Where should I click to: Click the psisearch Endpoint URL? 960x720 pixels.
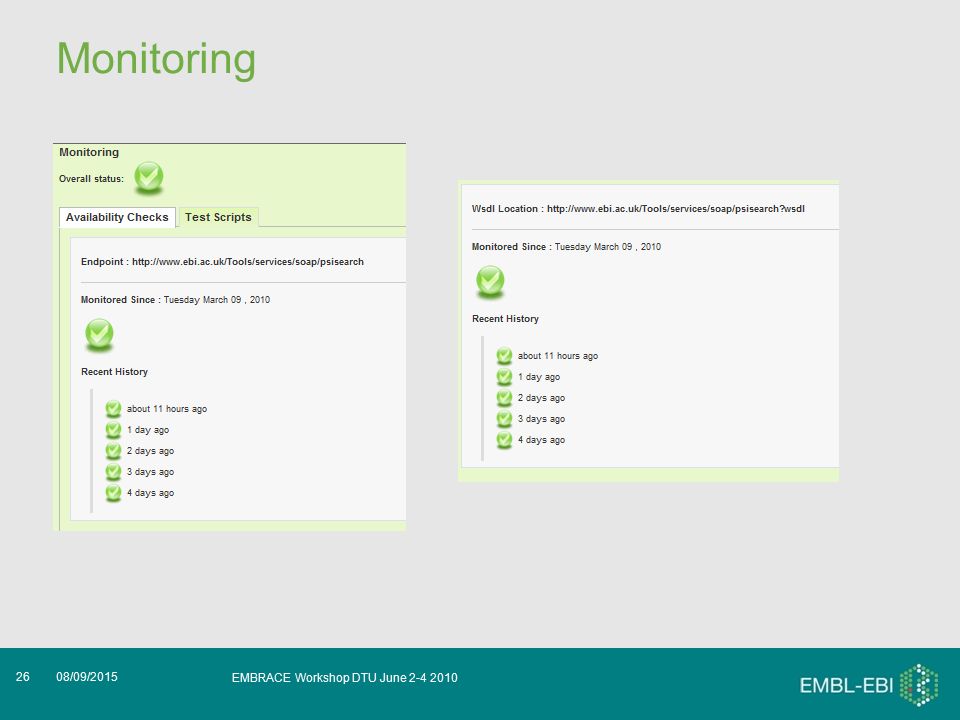point(248,261)
